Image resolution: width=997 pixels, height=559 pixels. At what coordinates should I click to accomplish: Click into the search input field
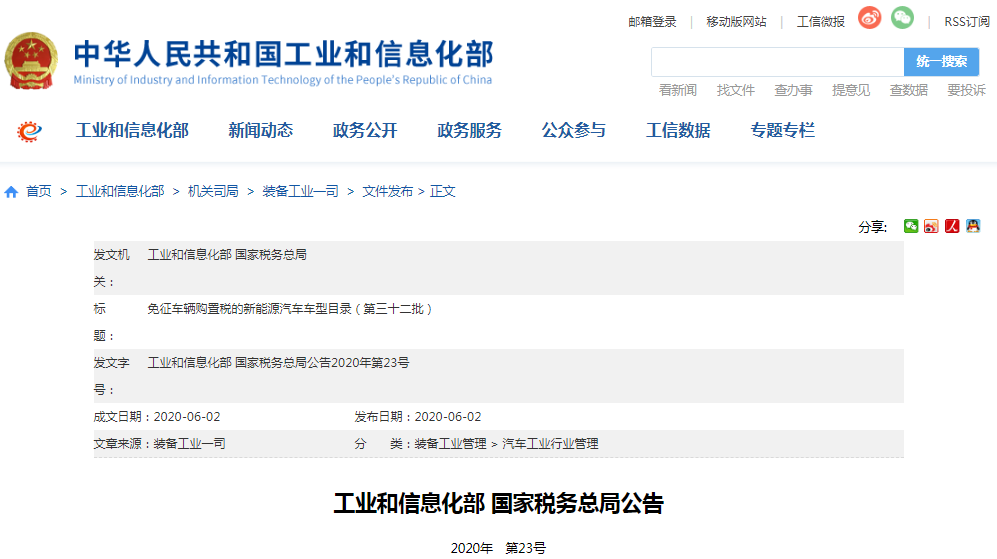click(777, 62)
